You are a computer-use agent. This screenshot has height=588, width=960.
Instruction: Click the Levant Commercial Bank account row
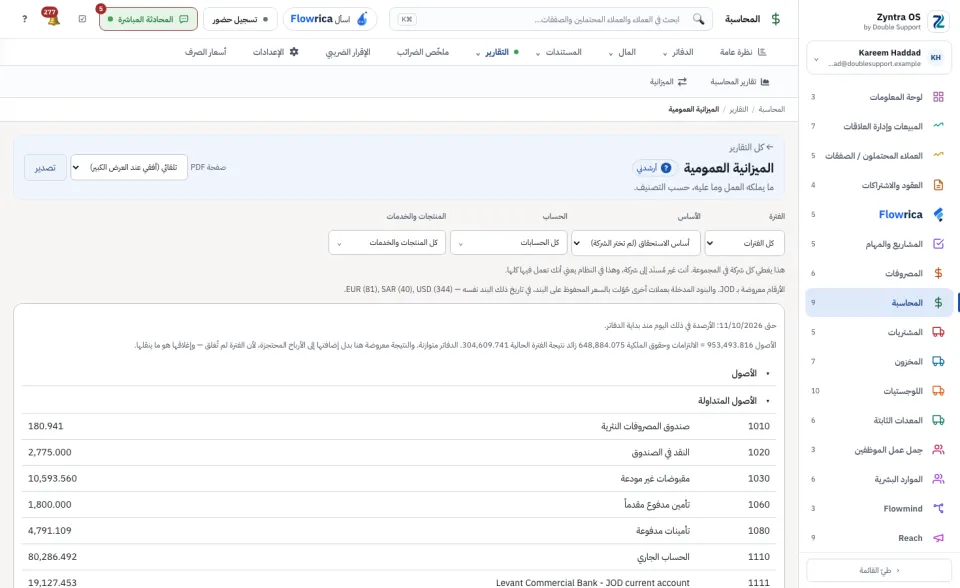[x=399, y=581]
